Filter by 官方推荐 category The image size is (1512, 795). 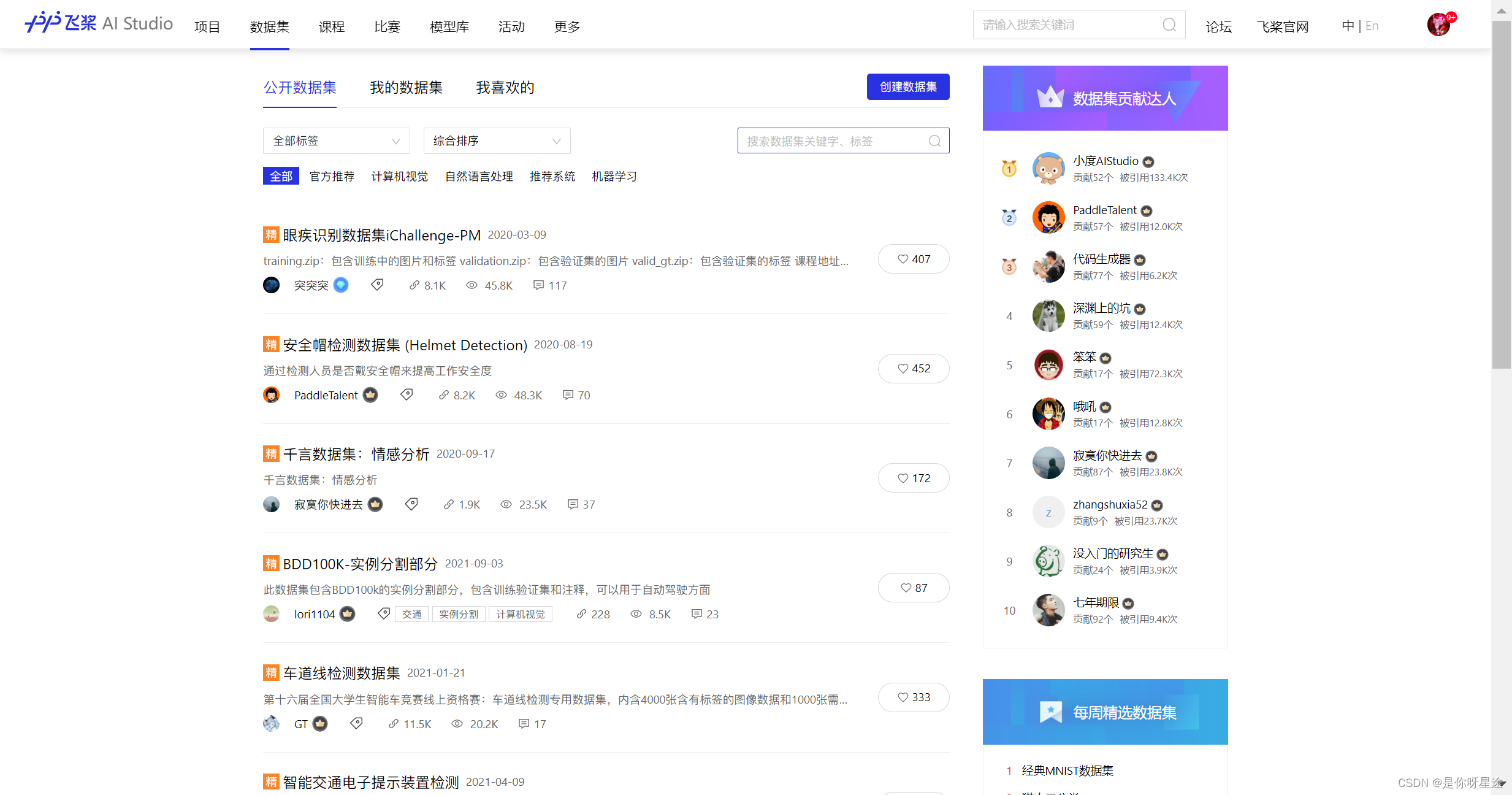click(x=332, y=176)
